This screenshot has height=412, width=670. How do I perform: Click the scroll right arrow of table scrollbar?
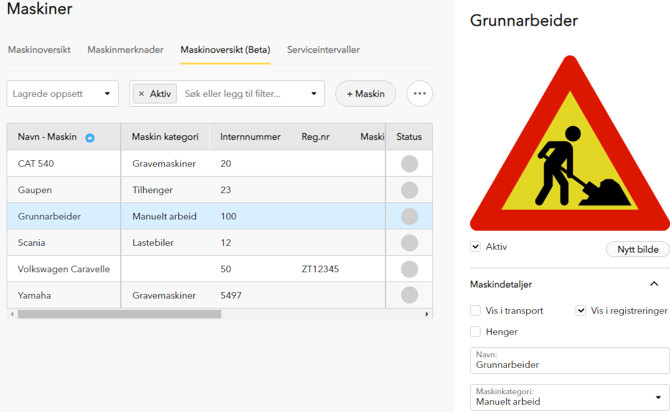click(x=427, y=314)
